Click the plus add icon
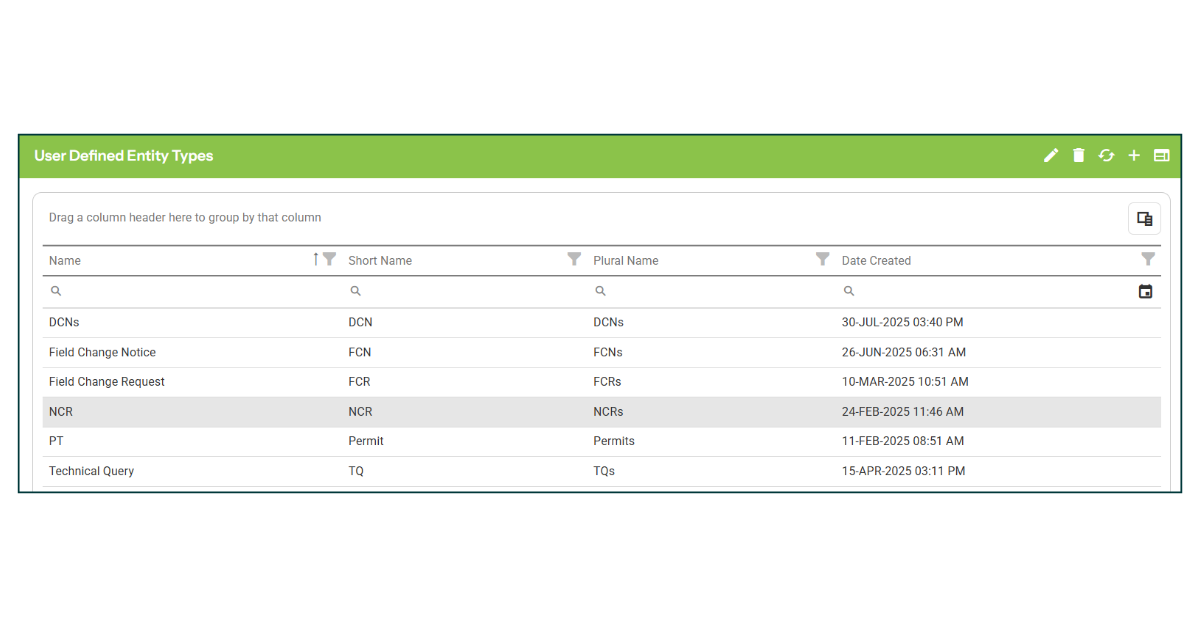 1134,156
